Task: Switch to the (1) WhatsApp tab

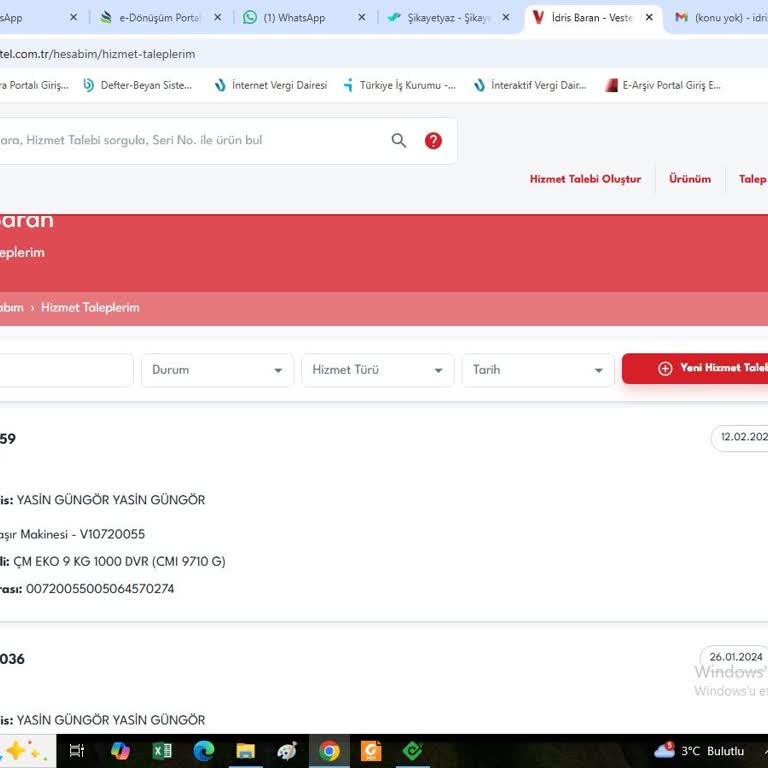Action: (x=303, y=18)
